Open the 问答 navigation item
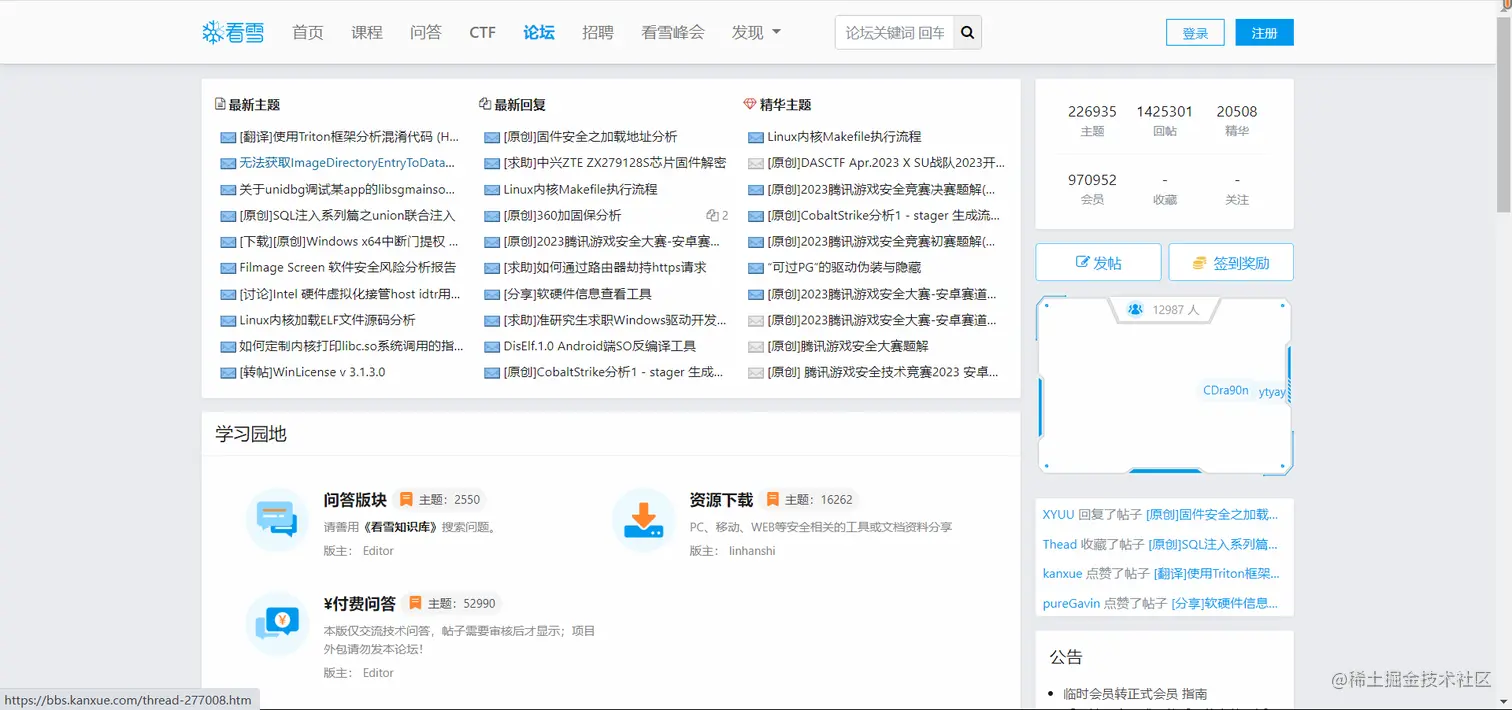 tap(426, 32)
